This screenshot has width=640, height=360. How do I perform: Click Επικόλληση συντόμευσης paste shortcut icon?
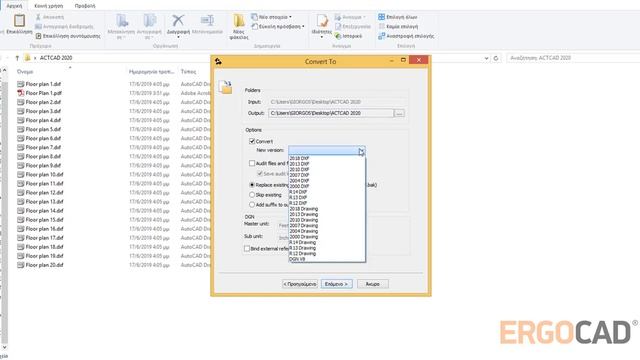[x=38, y=36]
